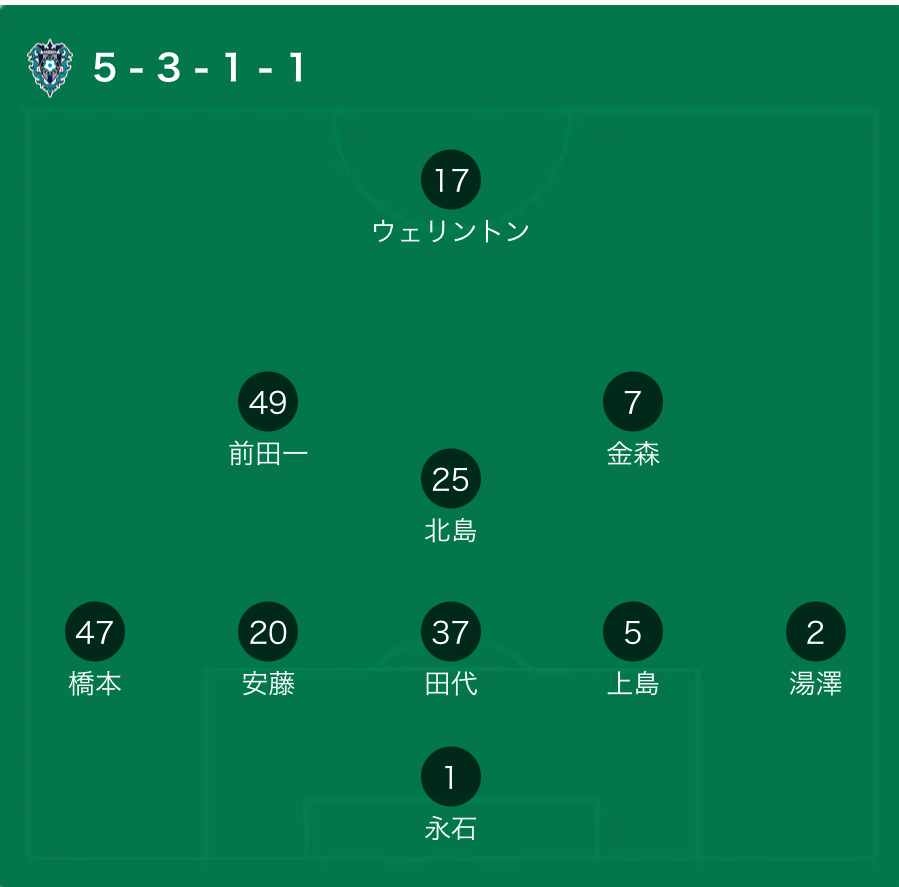The image size is (899, 887).
Task: Click the 5-3-1-1 formation heading
Action: (x=199, y=68)
